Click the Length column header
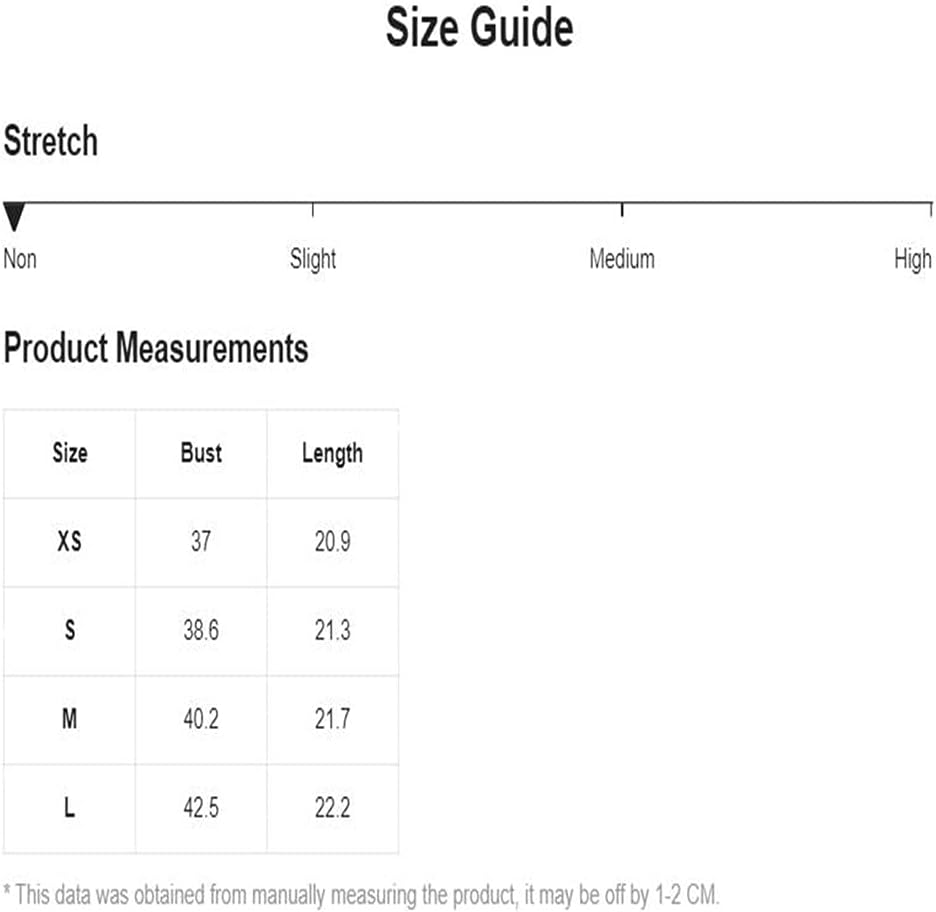 332,454
